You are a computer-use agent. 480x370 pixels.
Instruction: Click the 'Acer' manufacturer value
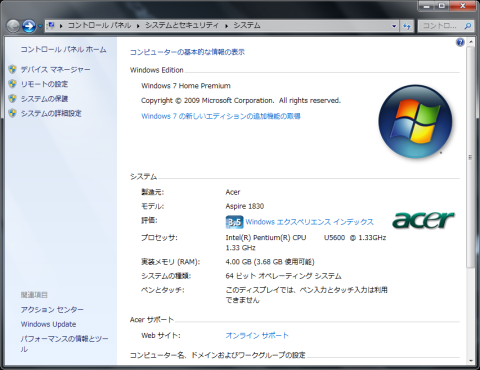[233, 192]
